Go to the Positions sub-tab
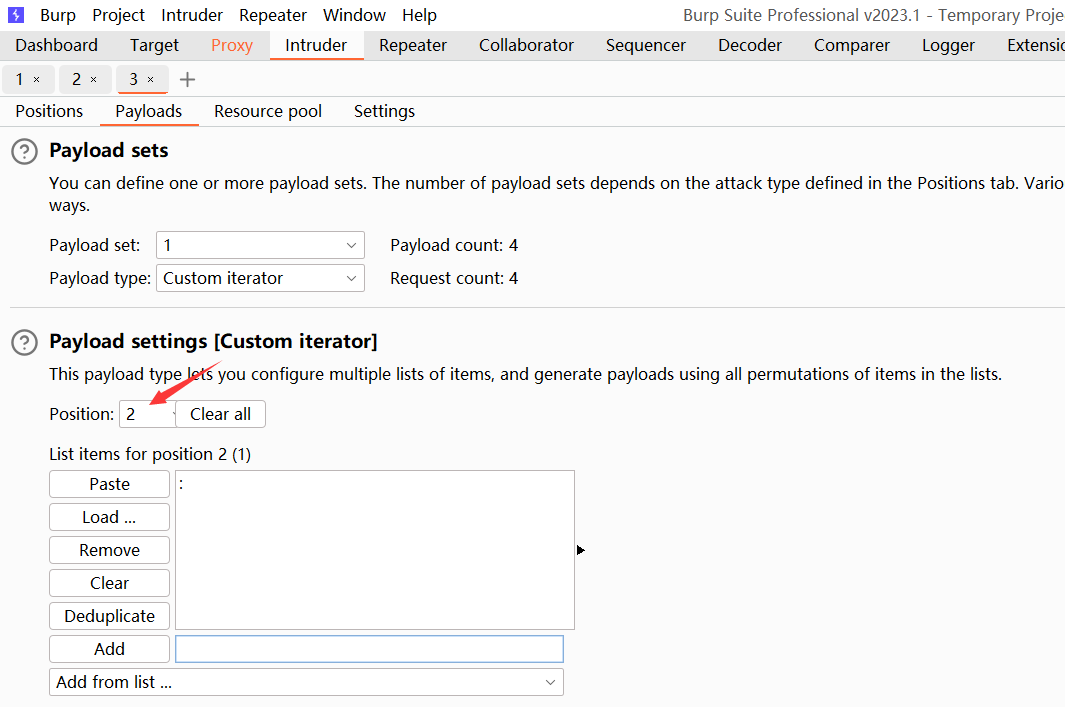 (x=49, y=111)
